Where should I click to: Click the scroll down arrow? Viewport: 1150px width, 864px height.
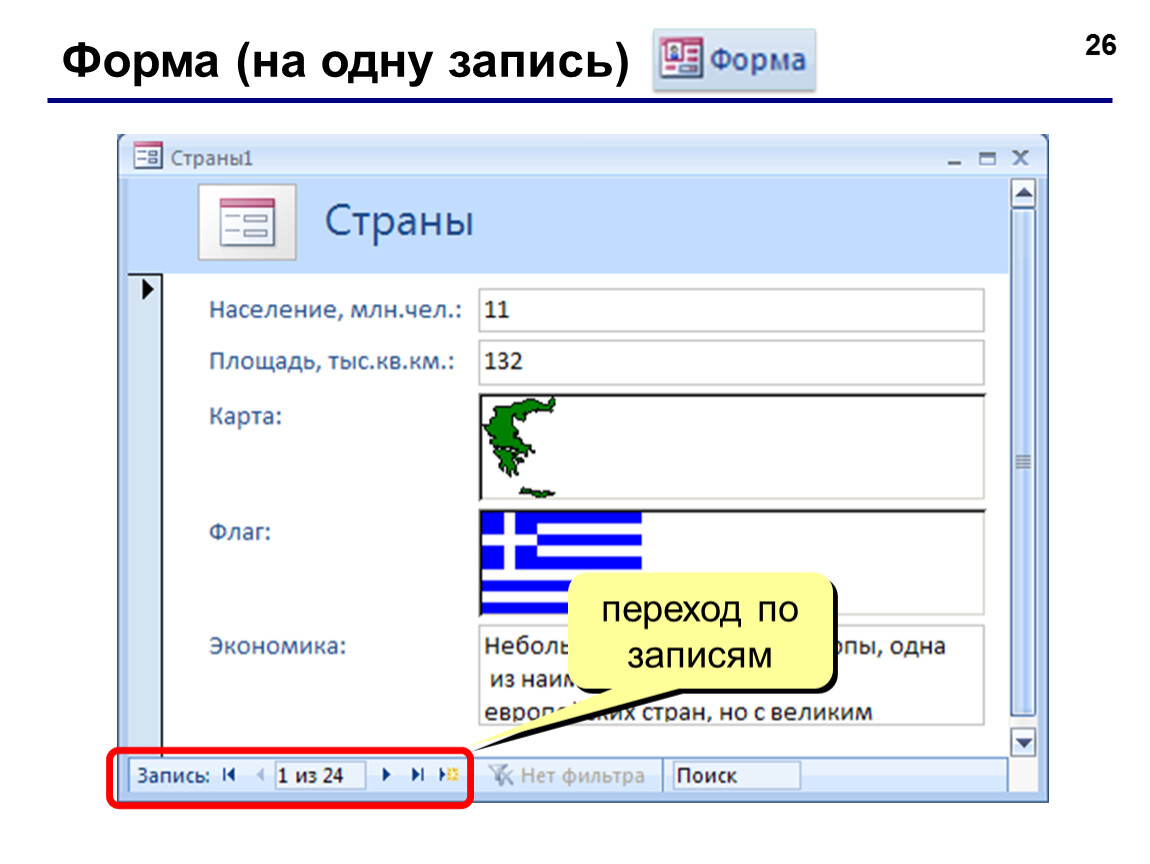tap(1023, 742)
